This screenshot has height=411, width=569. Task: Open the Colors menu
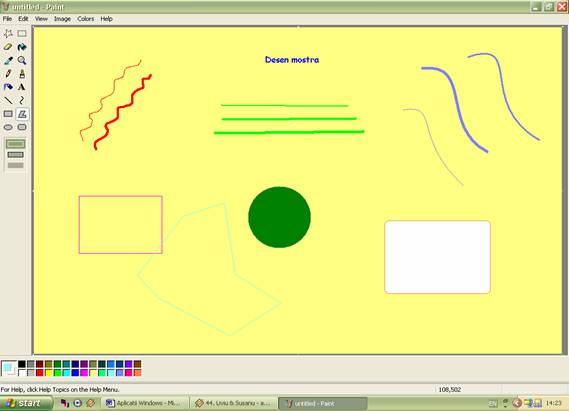tap(86, 19)
